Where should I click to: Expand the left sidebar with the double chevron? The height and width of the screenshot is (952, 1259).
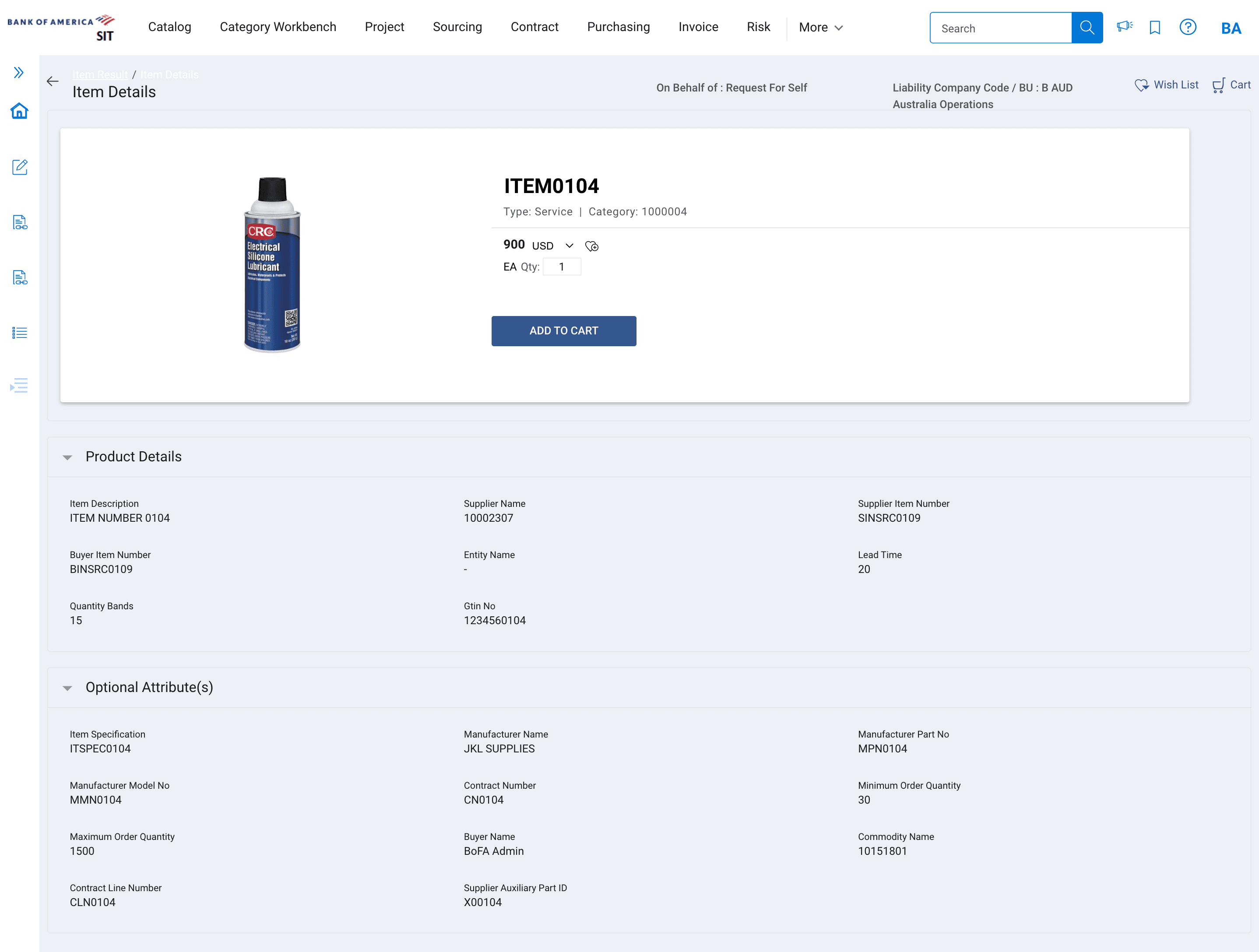click(x=19, y=72)
